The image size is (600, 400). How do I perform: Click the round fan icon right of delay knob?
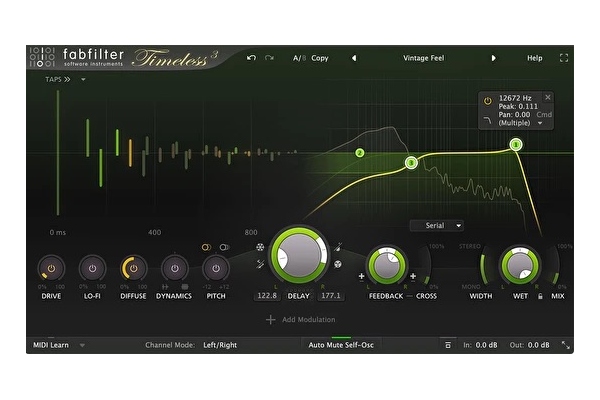pos(338,264)
